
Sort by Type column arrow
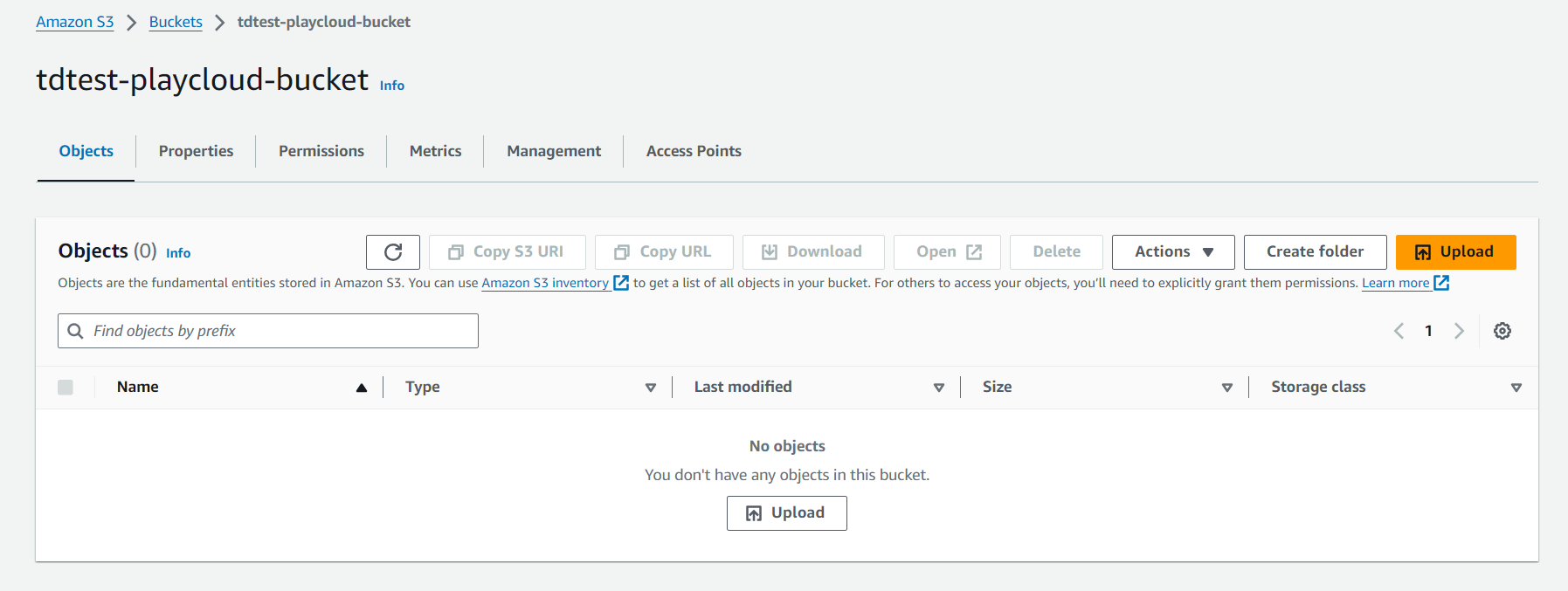pyautogui.click(x=650, y=388)
